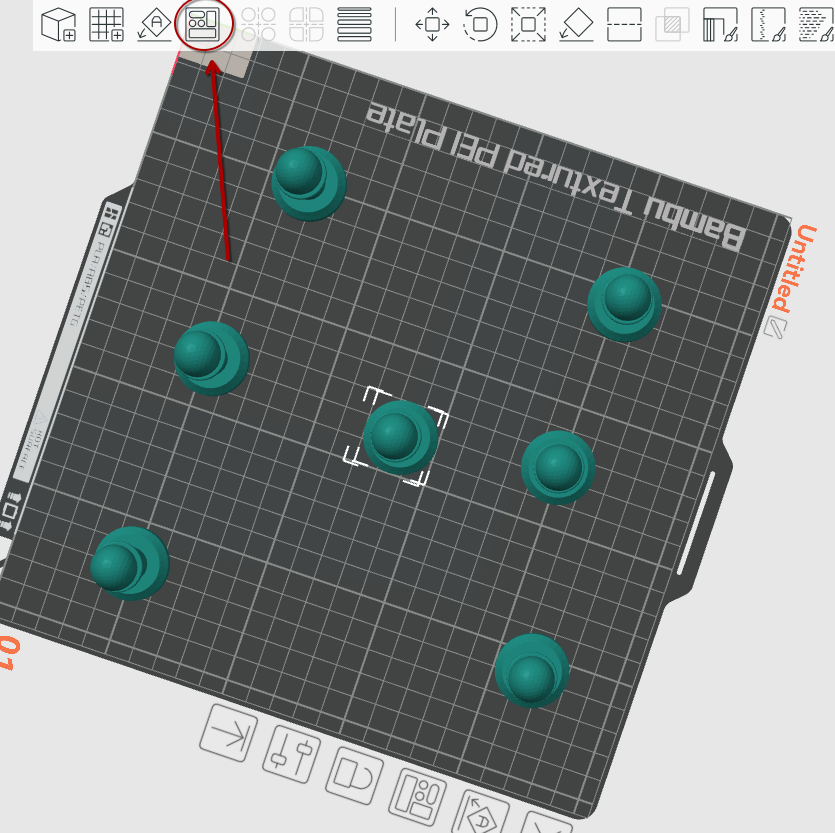Click the Untitled plate name label
835x833 pixels.
(800, 268)
